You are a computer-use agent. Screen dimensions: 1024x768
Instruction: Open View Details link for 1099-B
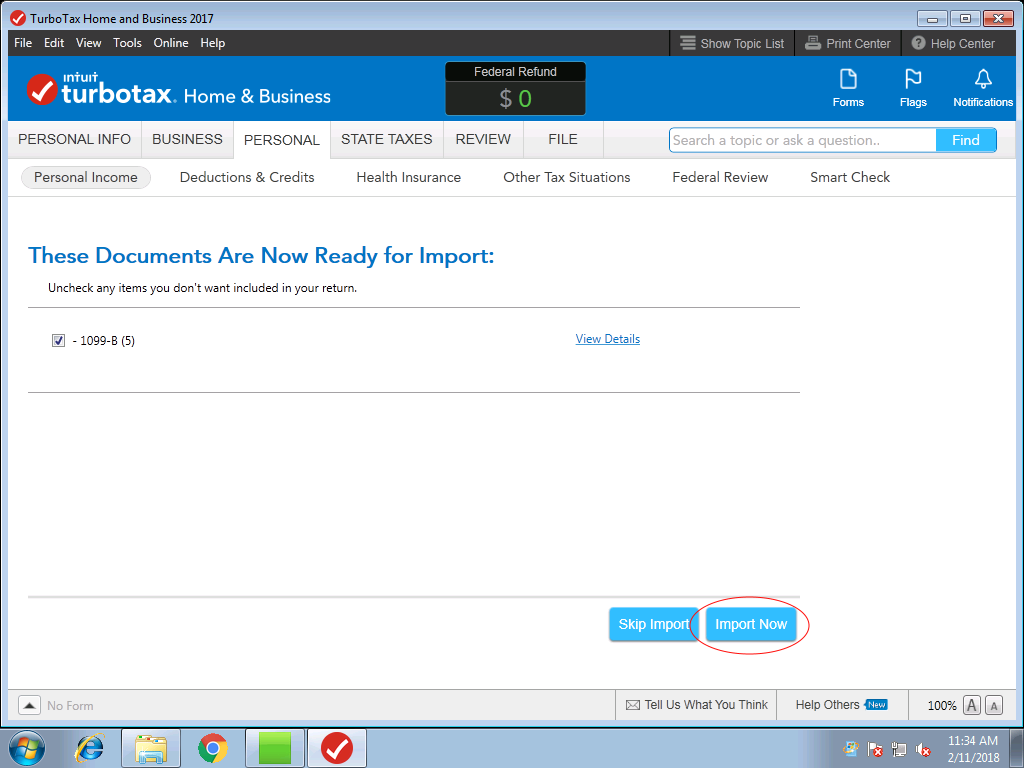(607, 339)
